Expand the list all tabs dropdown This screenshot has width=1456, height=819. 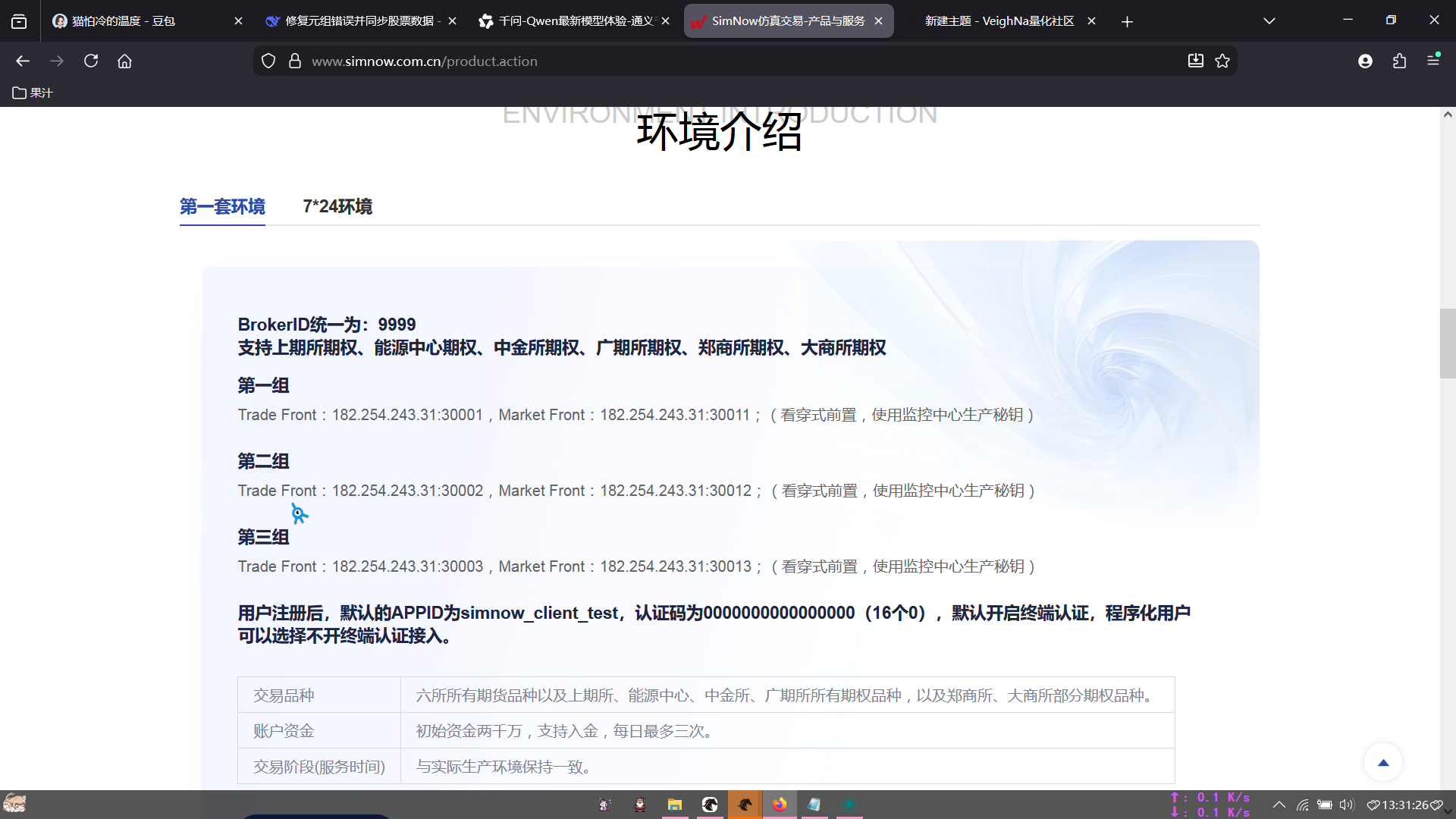tap(1269, 21)
